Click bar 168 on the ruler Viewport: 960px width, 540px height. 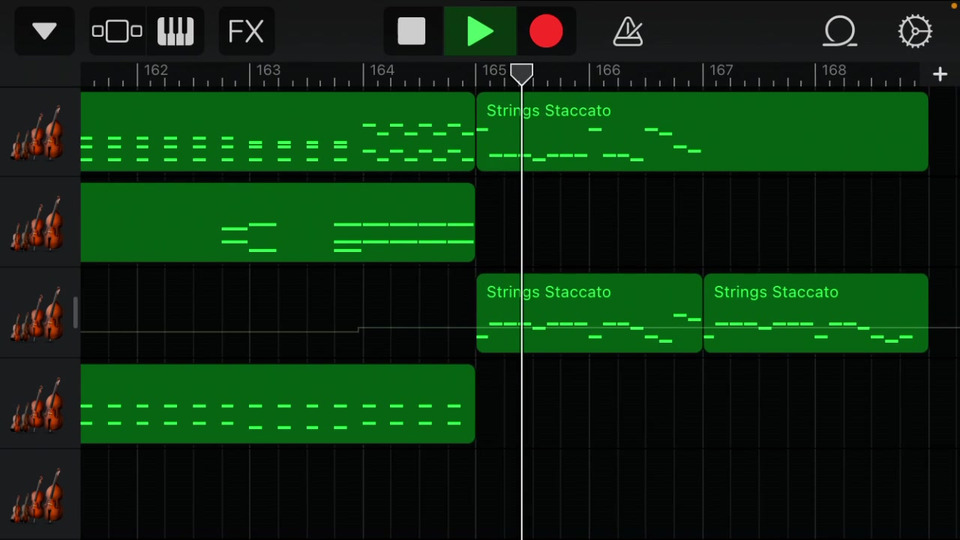coord(834,70)
